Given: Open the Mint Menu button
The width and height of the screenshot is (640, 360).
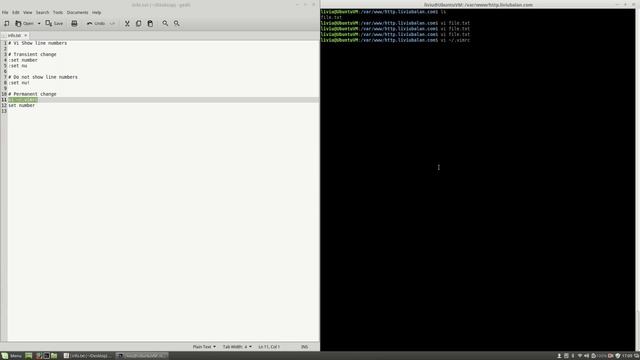Looking at the screenshot, I should pyautogui.click(x=11, y=356).
